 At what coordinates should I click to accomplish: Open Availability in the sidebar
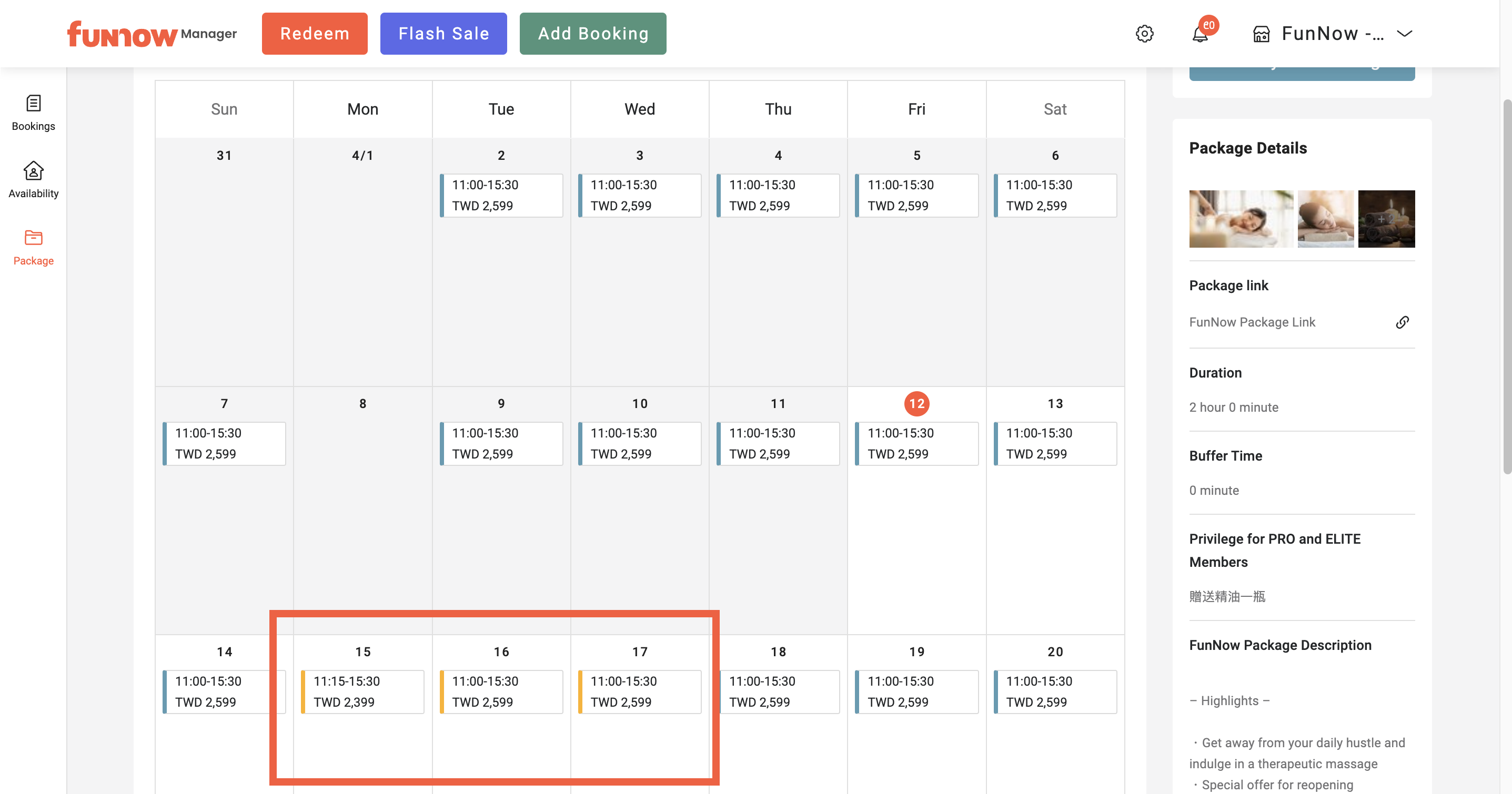point(34,180)
